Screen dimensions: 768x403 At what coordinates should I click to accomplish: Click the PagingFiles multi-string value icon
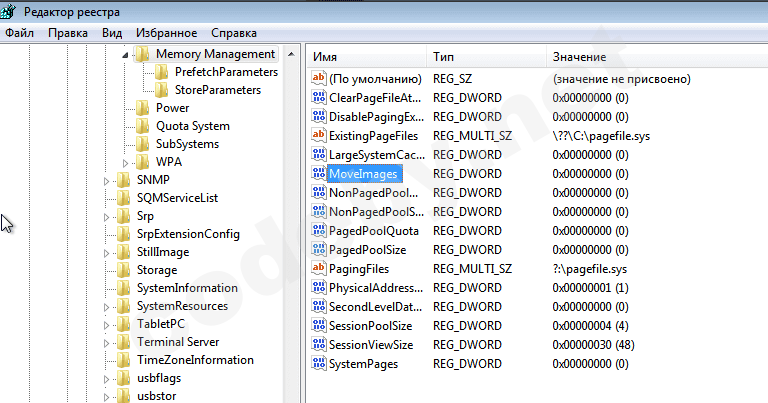(319, 269)
